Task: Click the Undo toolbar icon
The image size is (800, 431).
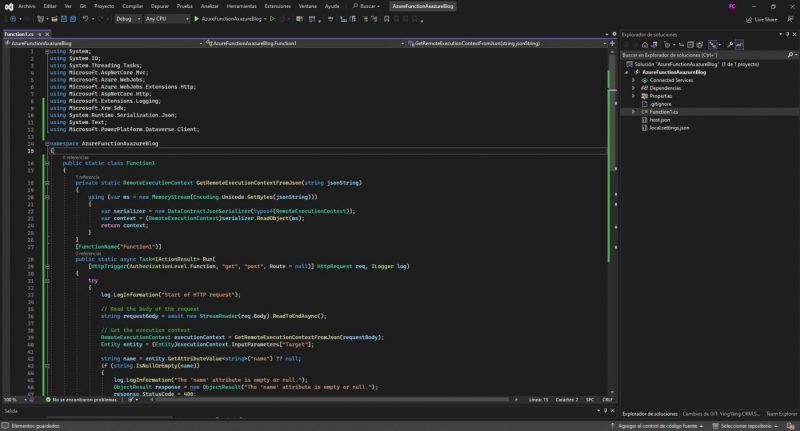Action: (x=85, y=19)
